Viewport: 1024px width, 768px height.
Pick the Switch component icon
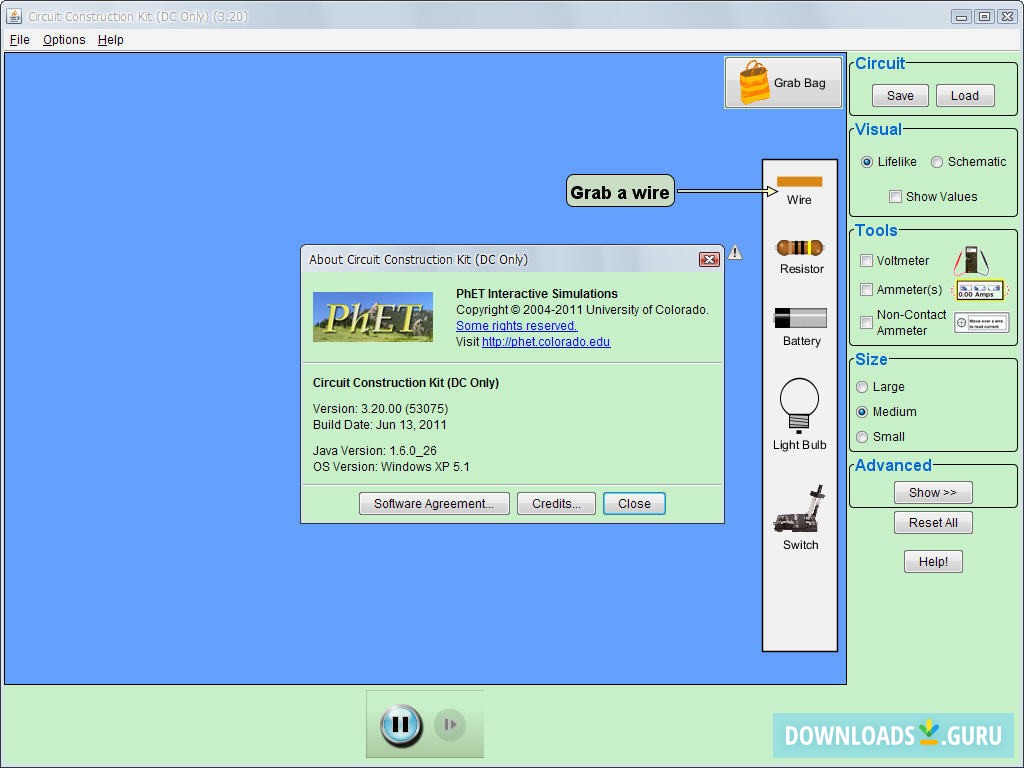(799, 510)
